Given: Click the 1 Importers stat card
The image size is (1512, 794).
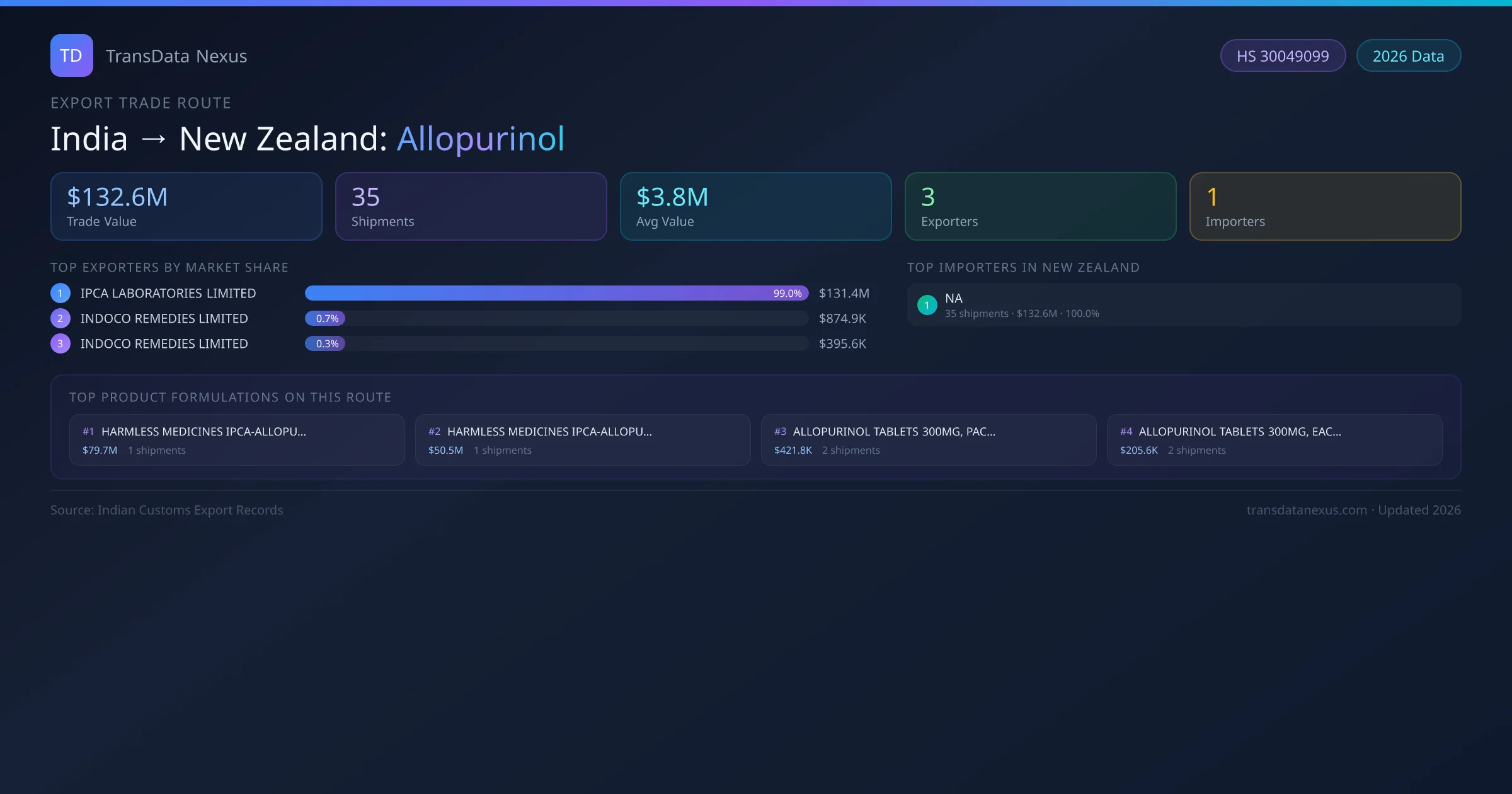Looking at the screenshot, I should tap(1325, 207).
